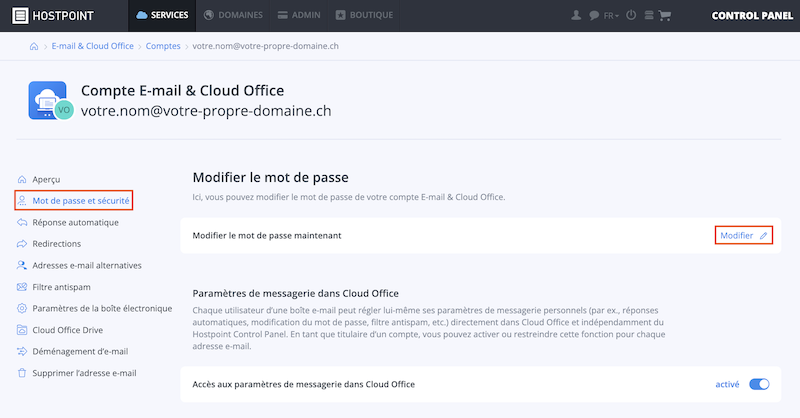Open Filtre antispam settings
The height and width of the screenshot is (418, 800).
click(61, 287)
